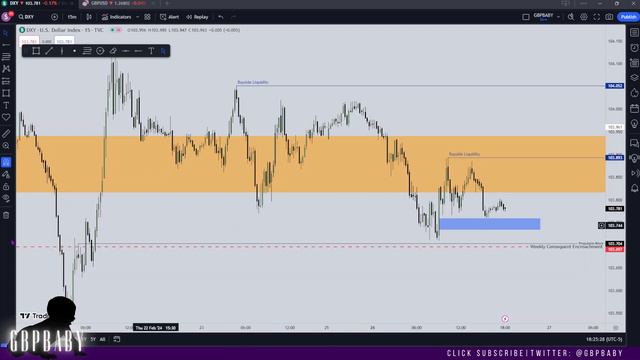Open the object tree layers icon

pyautogui.click(x=634, y=78)
